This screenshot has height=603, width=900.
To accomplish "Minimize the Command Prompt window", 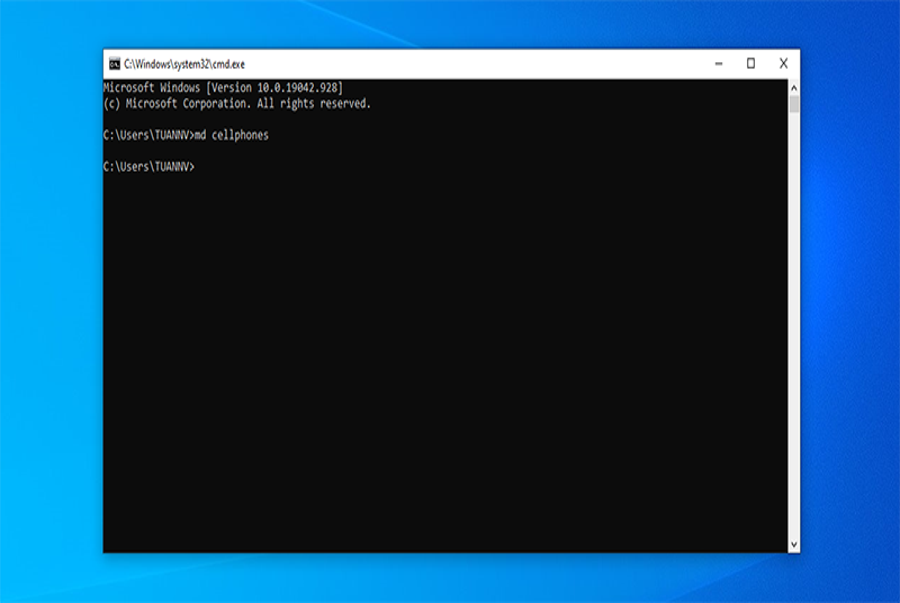I will point(719,64).
